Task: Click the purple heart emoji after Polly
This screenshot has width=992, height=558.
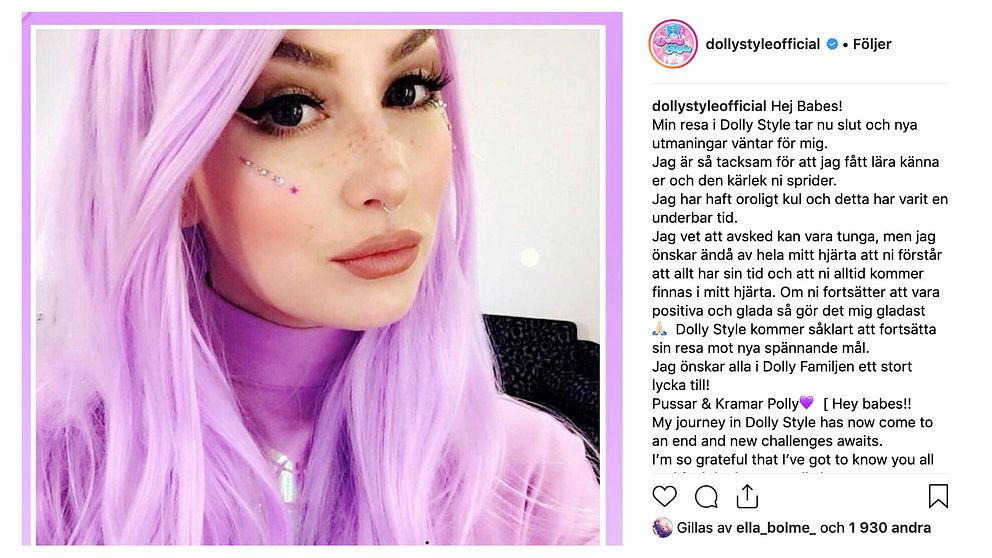Action: click(x=806, y=403)
